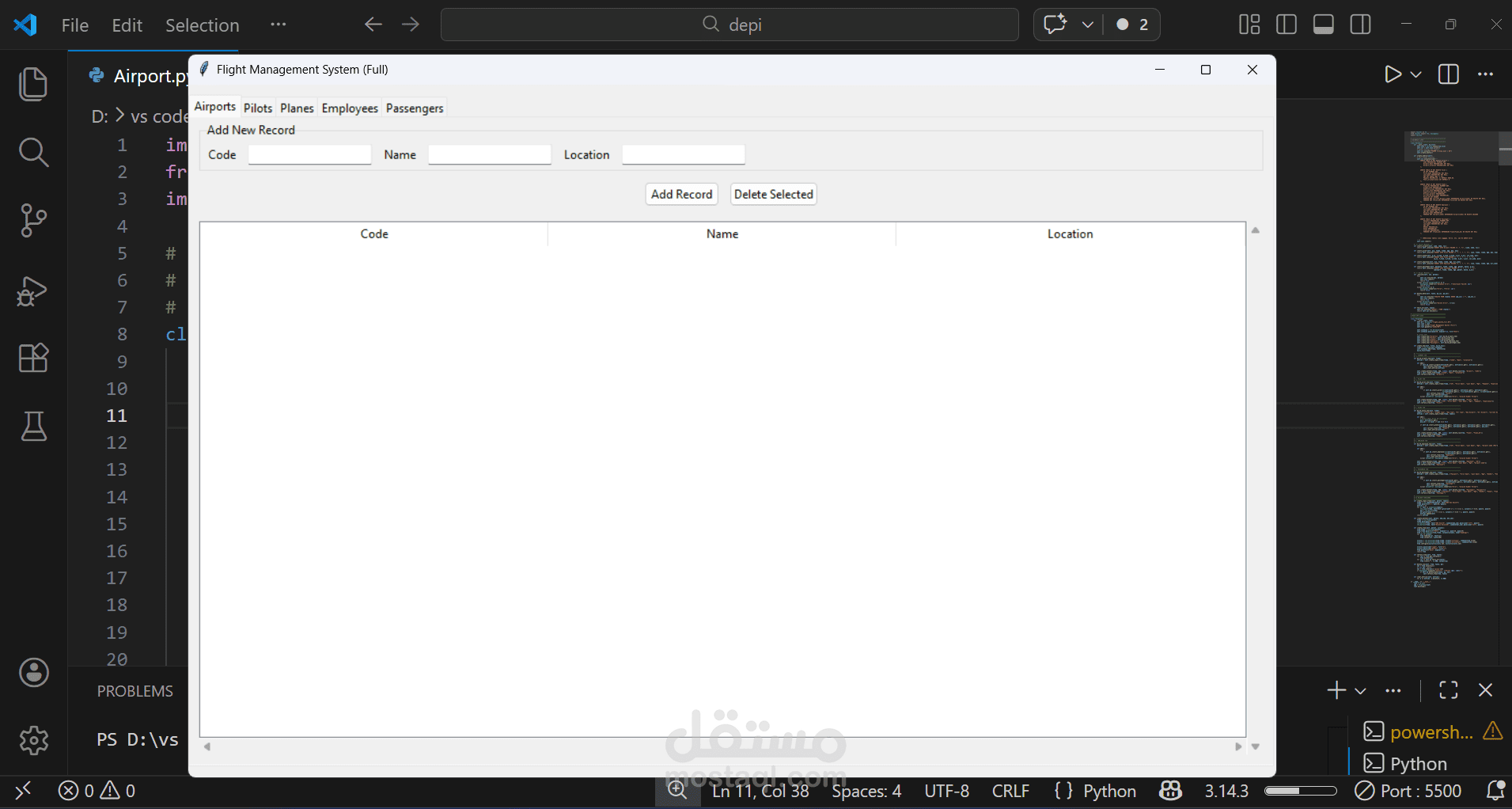
Task: Switch to the Passengers tab
Action: (415, 108)
